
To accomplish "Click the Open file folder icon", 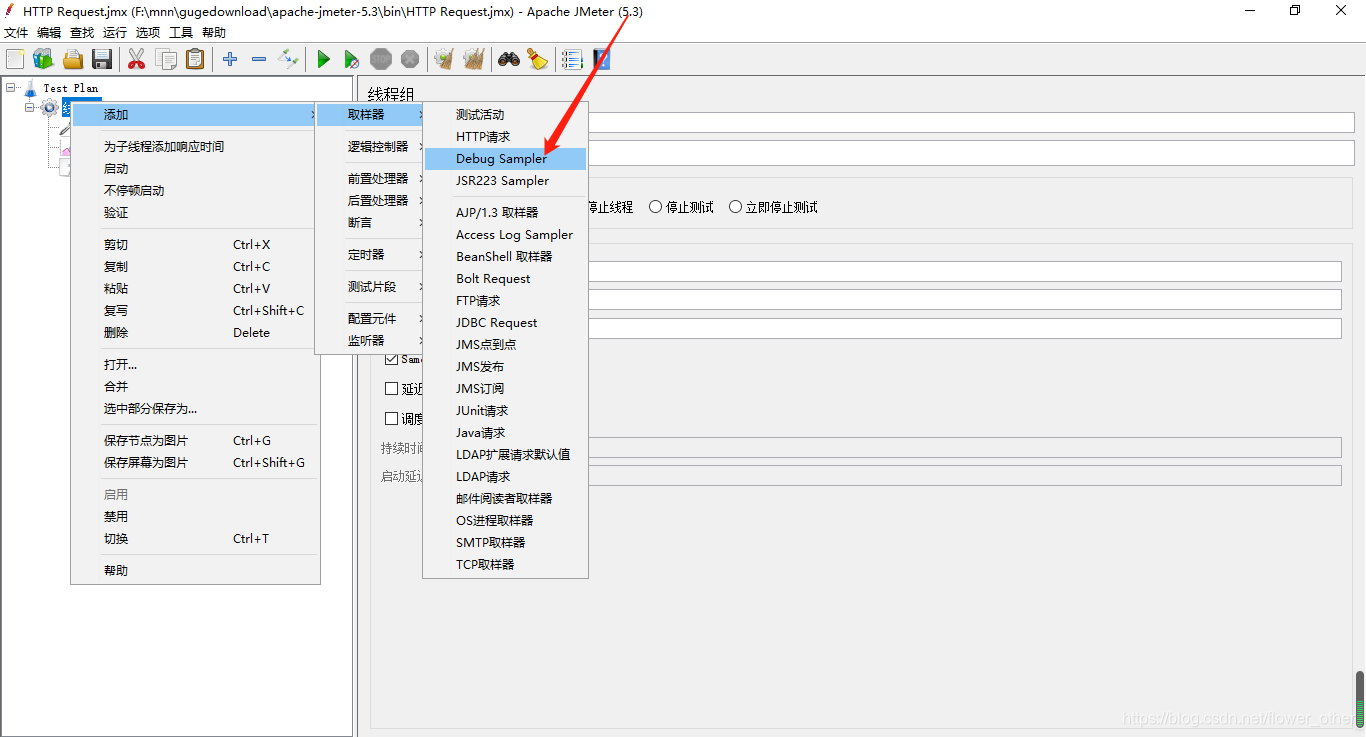I will (73, 59).
